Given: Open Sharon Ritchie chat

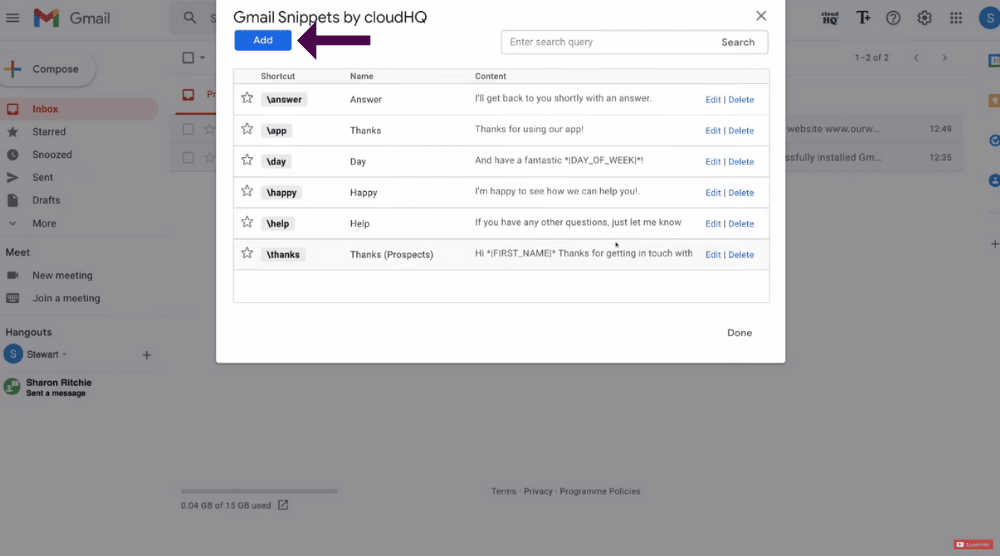Looking at the screenshot, I should [x=59, y=387].
